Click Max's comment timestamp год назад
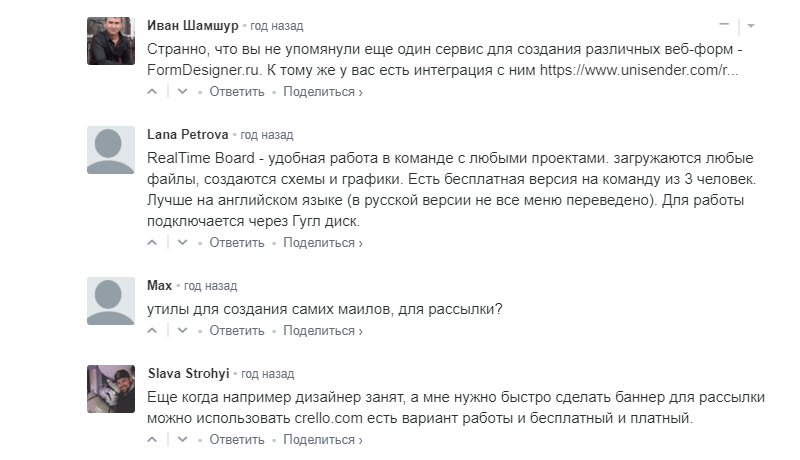The width and height of the screenshot is (800, 460). pos(210,286)
